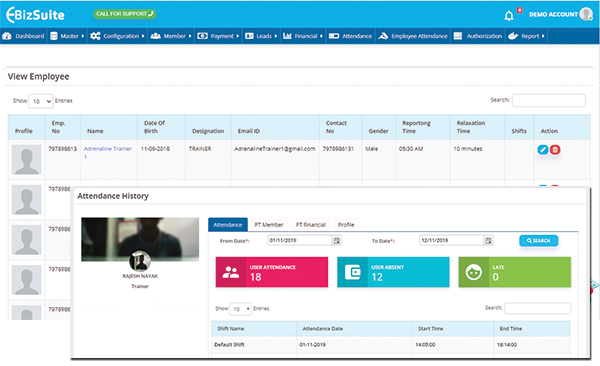Viewport: 600px width, 366px height.
Task: Click the Call For Support button
Action: (x=124, y=14)
